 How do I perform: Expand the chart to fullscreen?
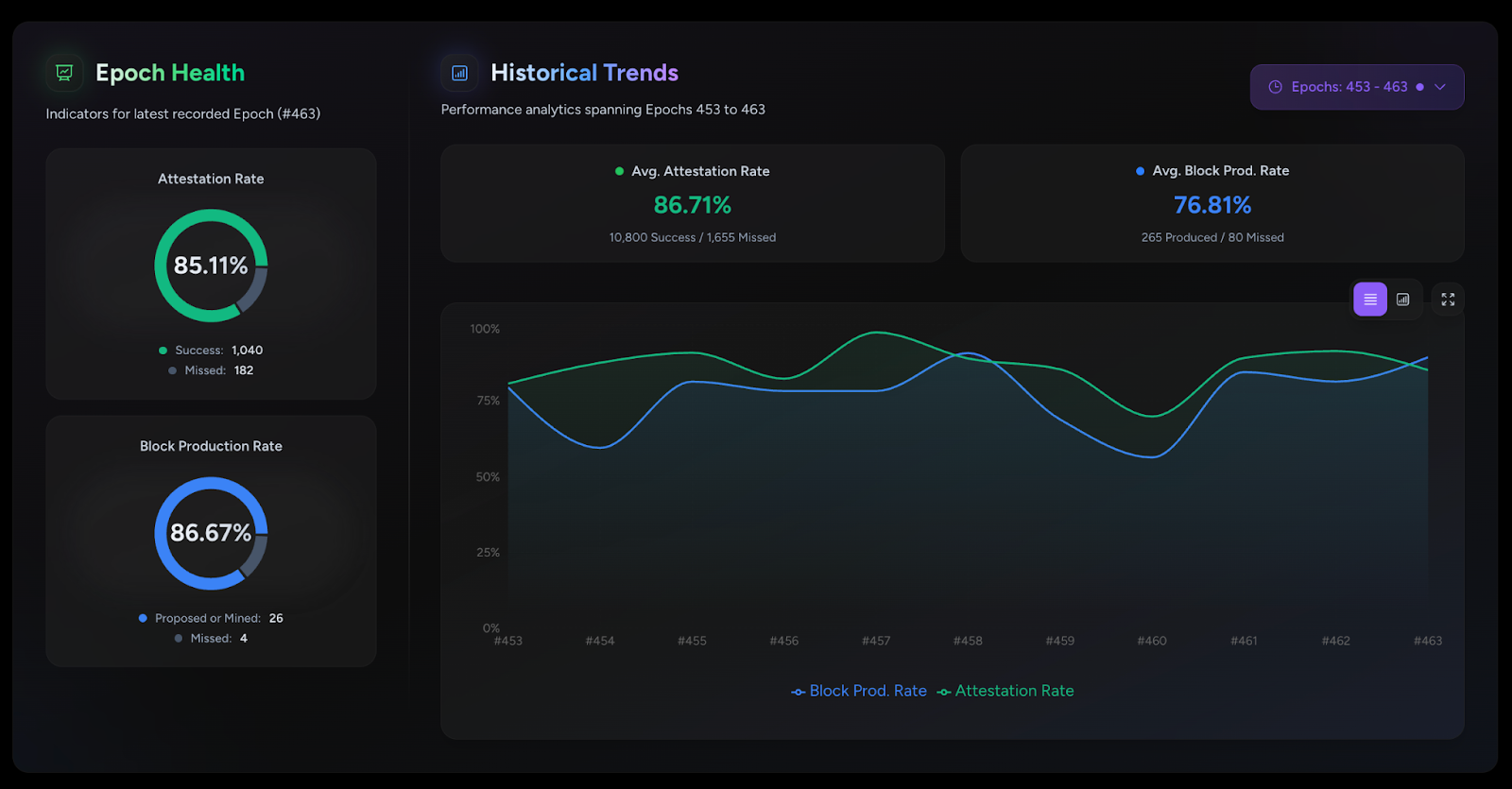[x=1447, y=300]
